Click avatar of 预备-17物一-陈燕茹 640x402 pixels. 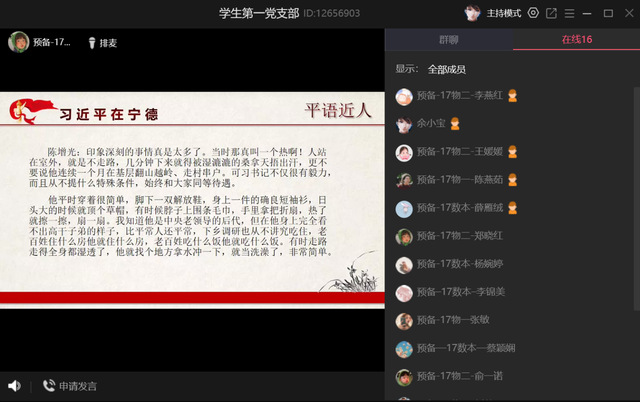pyautogui.click(x=404, y=181)
